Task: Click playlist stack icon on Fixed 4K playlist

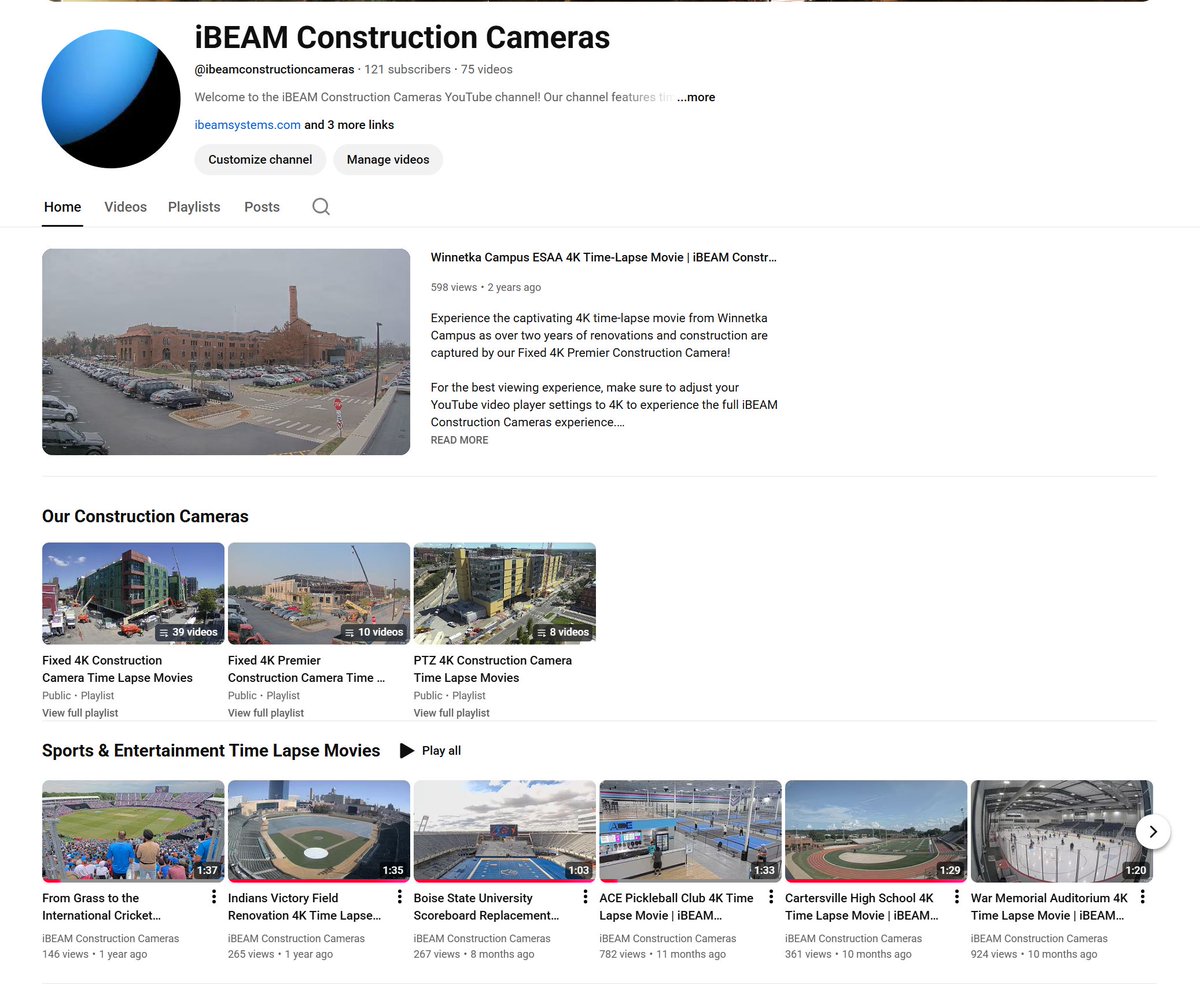Action: click(x=162, y=632)
